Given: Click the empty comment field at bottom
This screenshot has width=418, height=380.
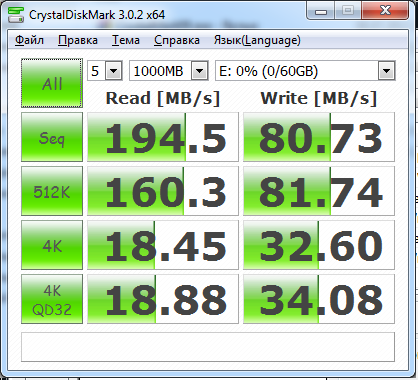Looking at the screenshot, I should coord(208,347).
